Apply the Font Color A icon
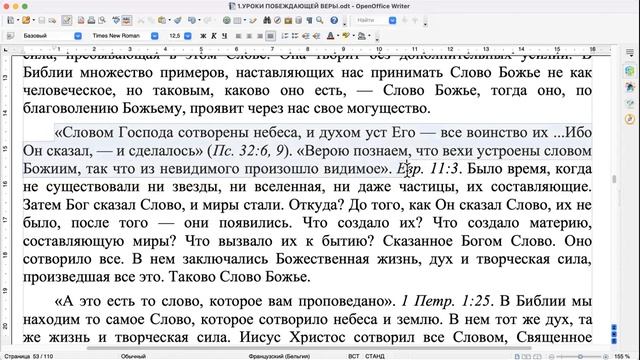Viewport: 640px width, 360px height. pyautogui.click(x=330, y=36)
